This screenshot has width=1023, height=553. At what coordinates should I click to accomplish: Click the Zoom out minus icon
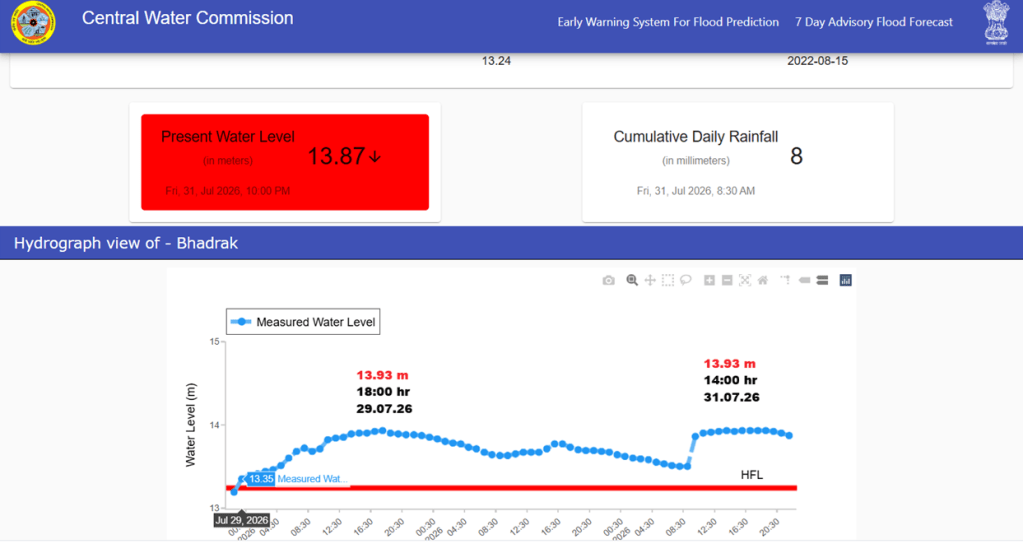click(x=727, y=280)
